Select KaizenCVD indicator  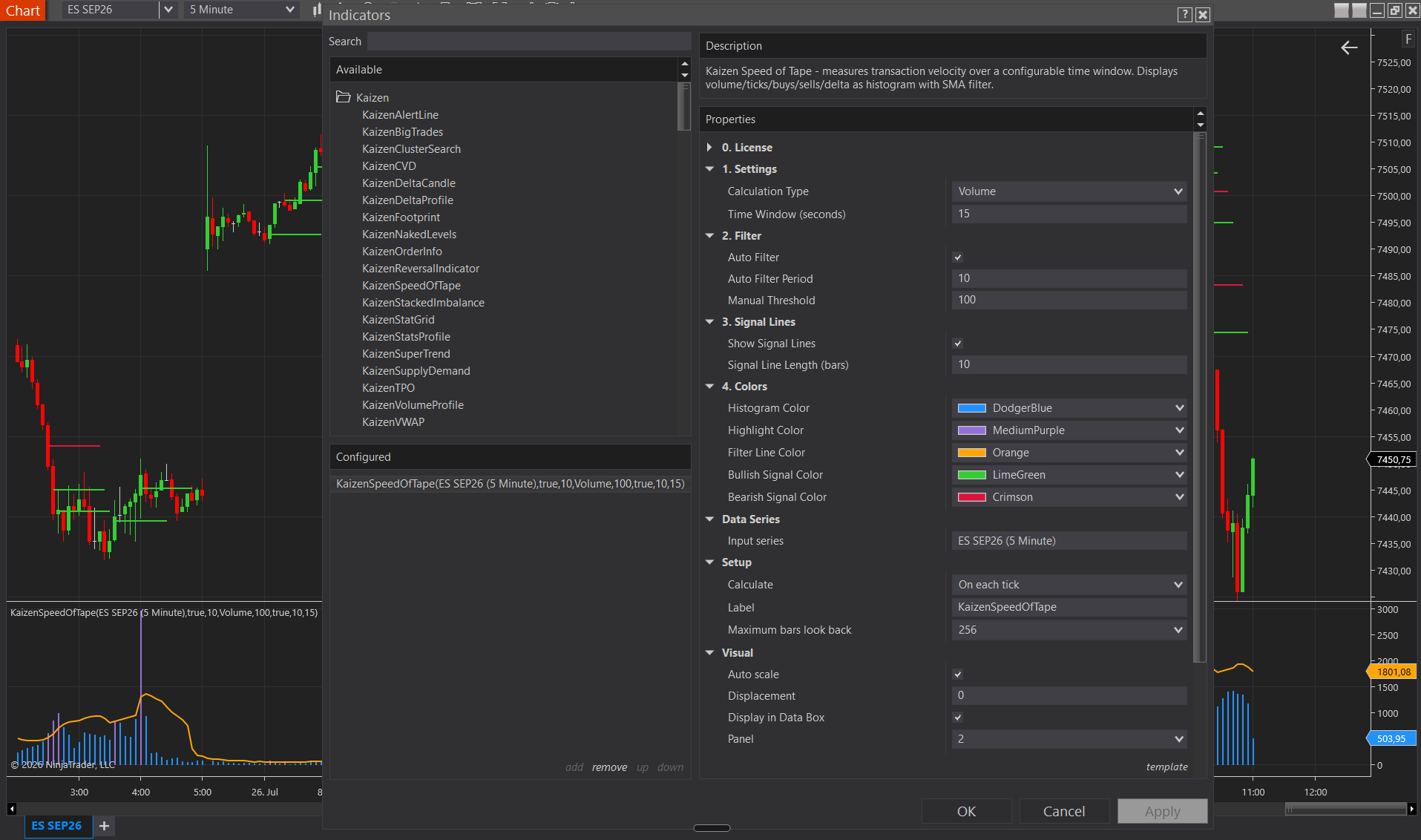[389, 166]
